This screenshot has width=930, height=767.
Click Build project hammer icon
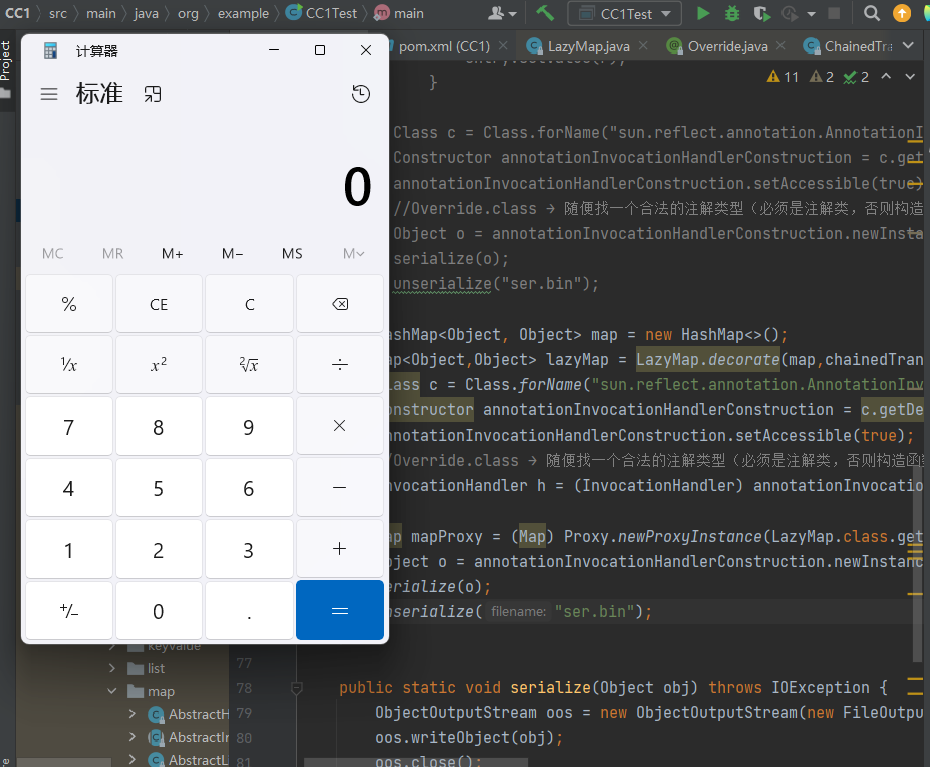(x=544, y=13)
